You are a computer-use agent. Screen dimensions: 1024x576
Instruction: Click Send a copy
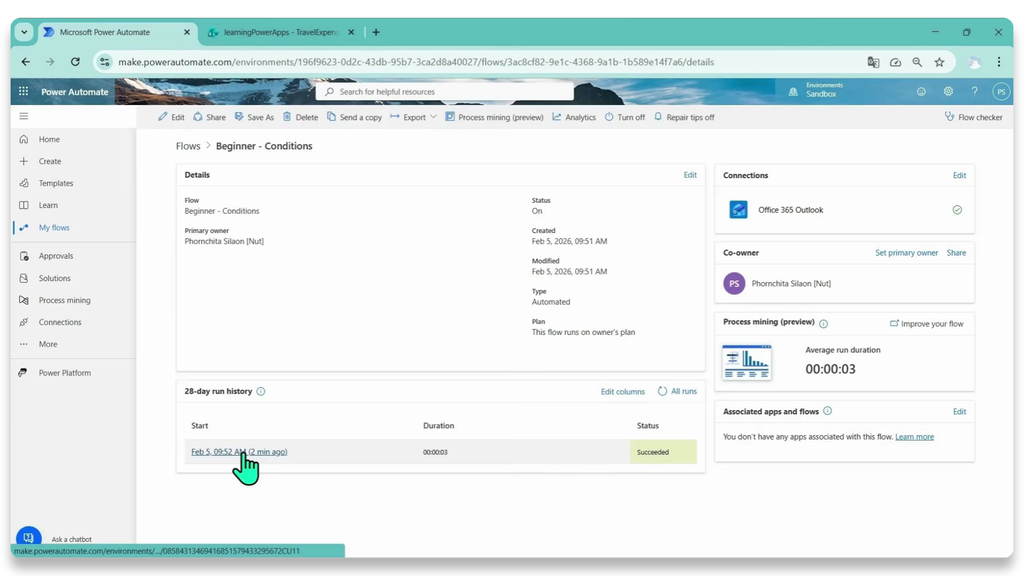point(354,118)
